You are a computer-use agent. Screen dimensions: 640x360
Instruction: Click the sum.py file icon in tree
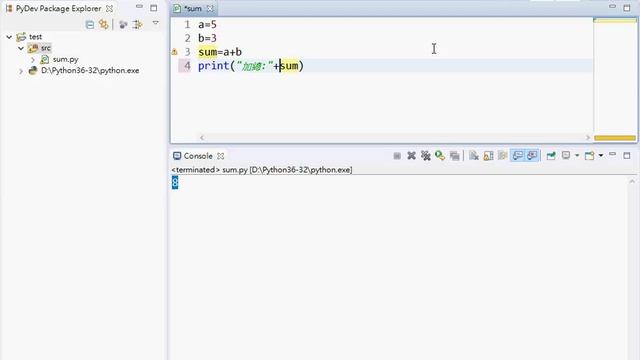point(44,60)
